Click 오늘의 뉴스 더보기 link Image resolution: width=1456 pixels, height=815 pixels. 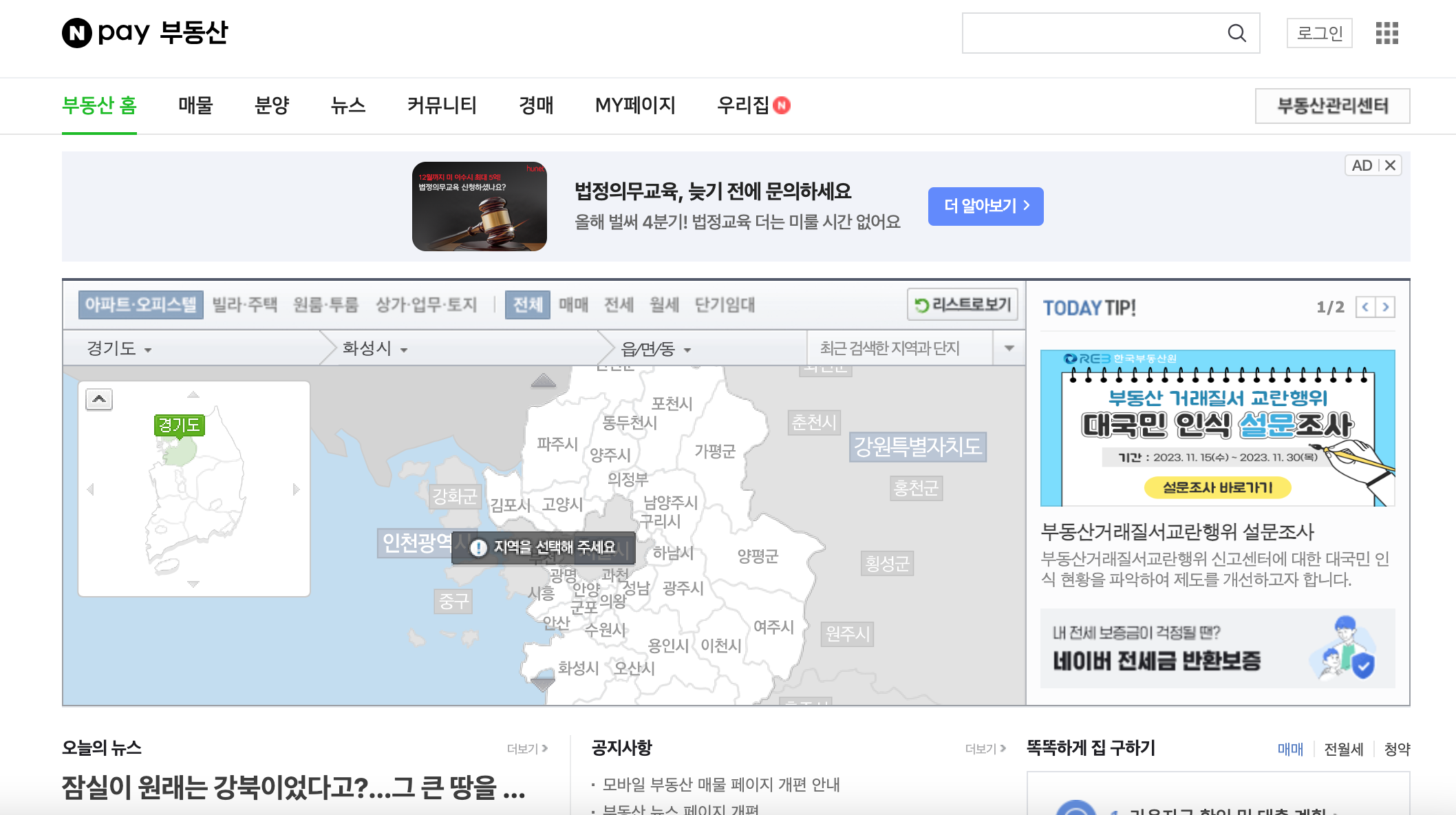pos(527,748)
